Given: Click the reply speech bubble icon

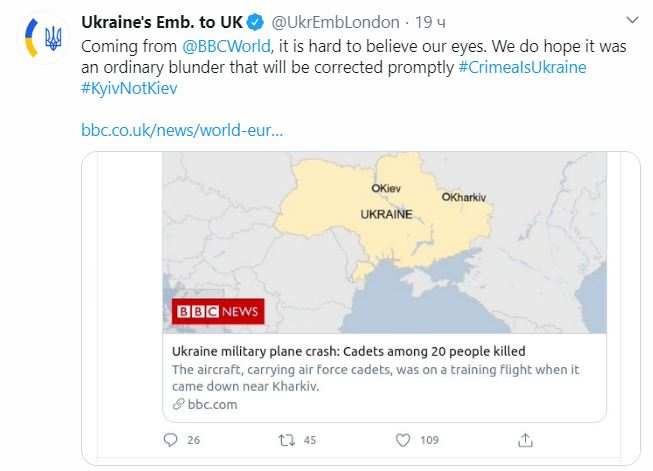Looking at the screenshot, I should (x=169, y=439).
